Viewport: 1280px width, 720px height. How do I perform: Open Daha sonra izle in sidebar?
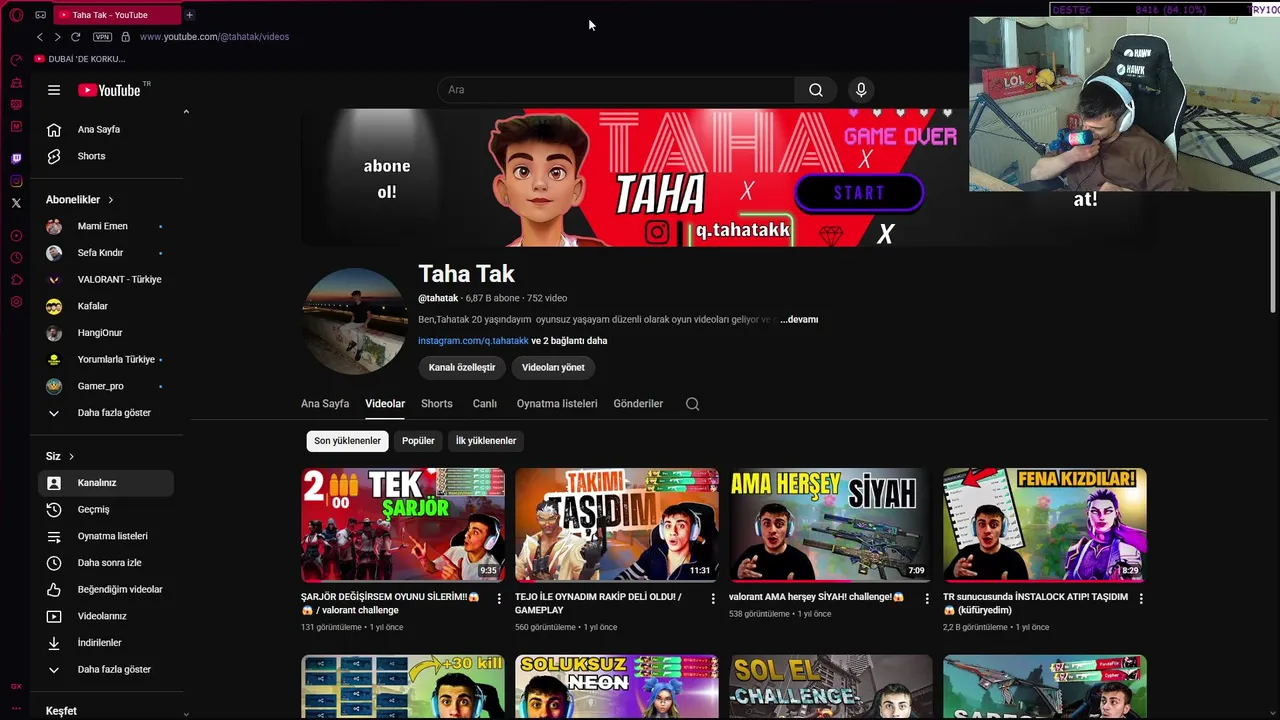tap(106, 563)
